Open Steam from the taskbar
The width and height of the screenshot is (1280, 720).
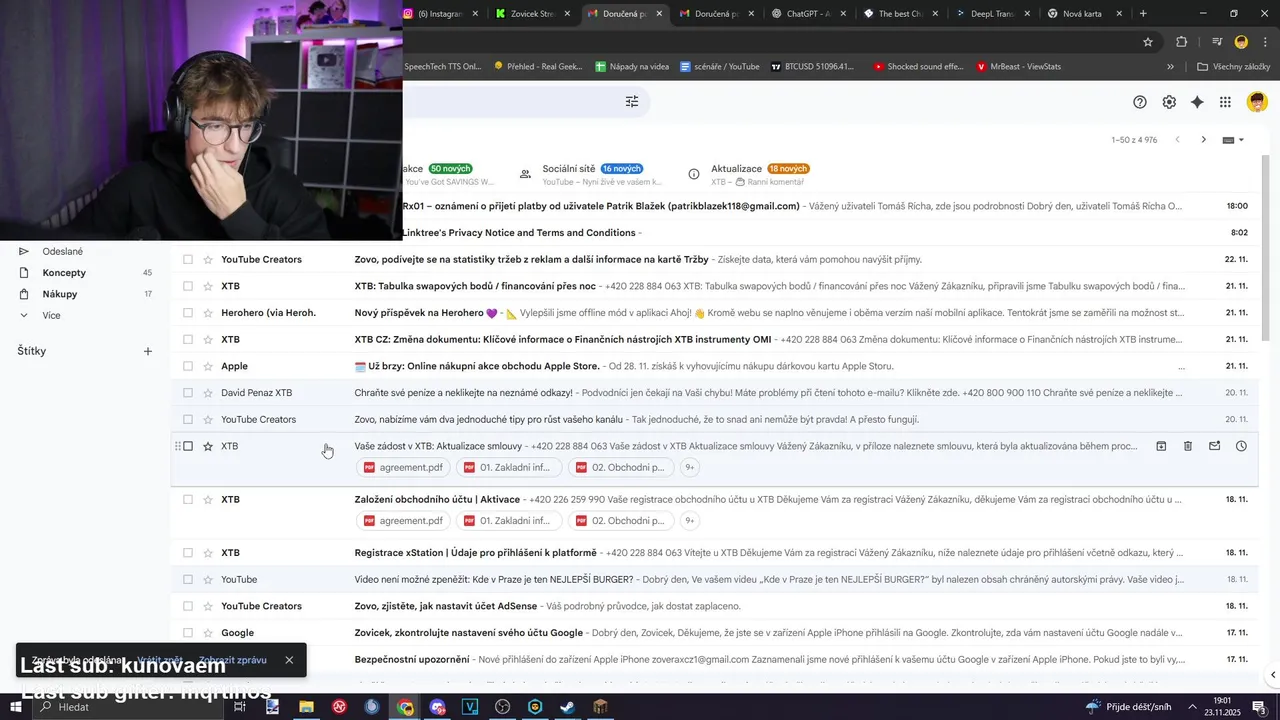(x=567, y=707)
